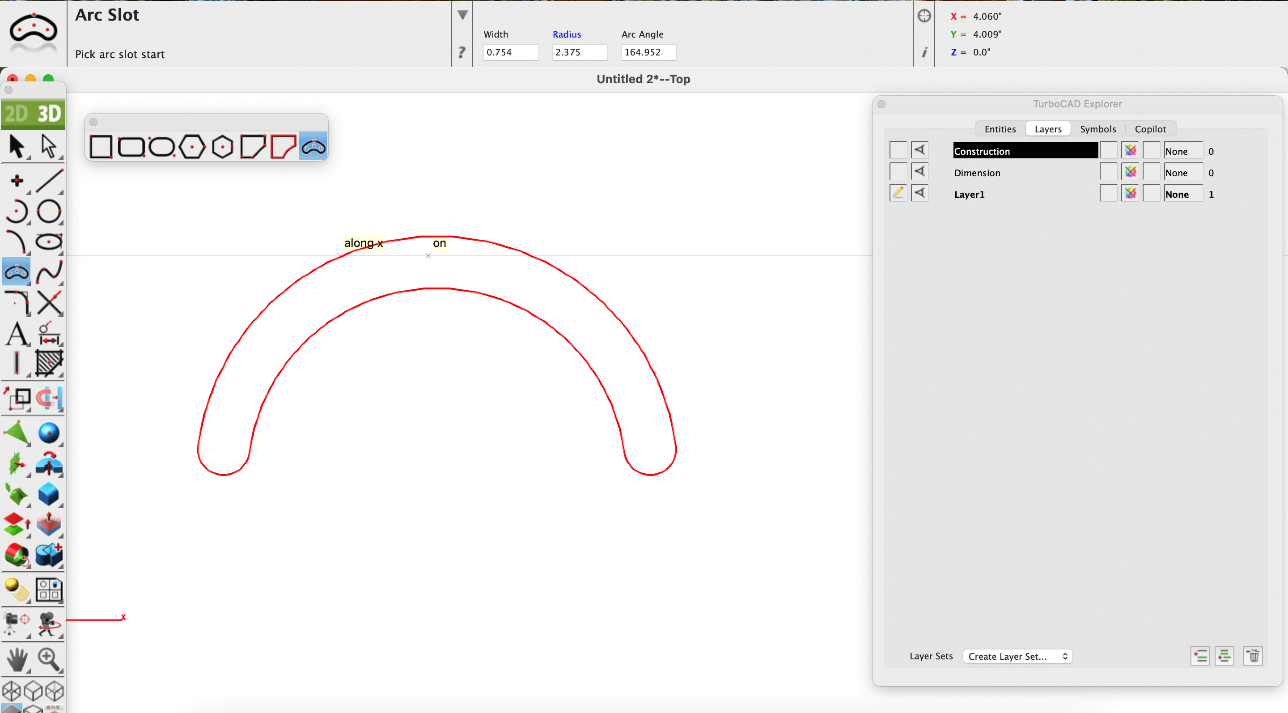
Task: Activate the Hatch fill tool
Action: pyautogui.click(x=50, y=363)
